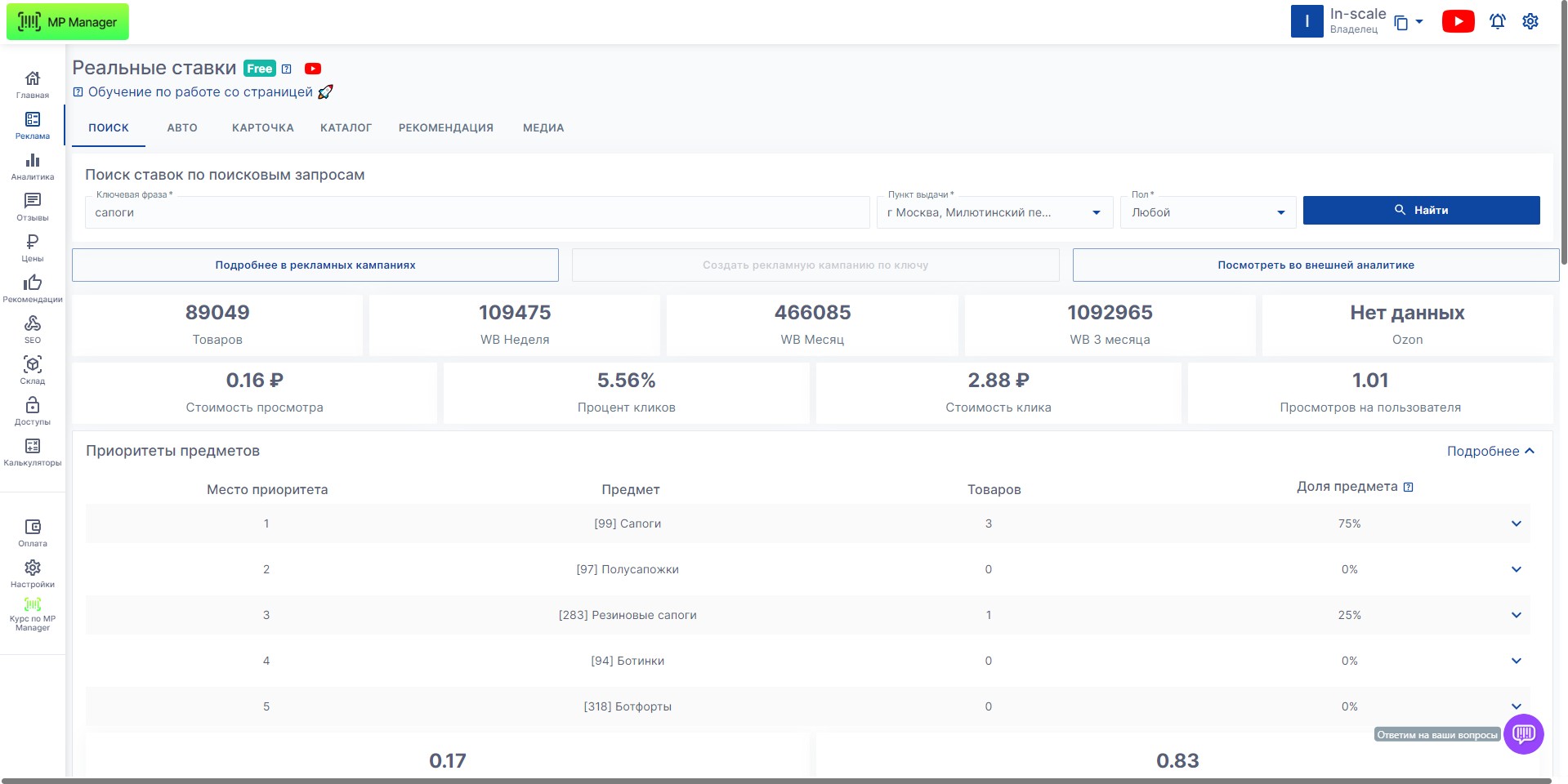Open the Курс по MP Manager item
Viewport: 1568px width, 784px height.
coord(33,614)
